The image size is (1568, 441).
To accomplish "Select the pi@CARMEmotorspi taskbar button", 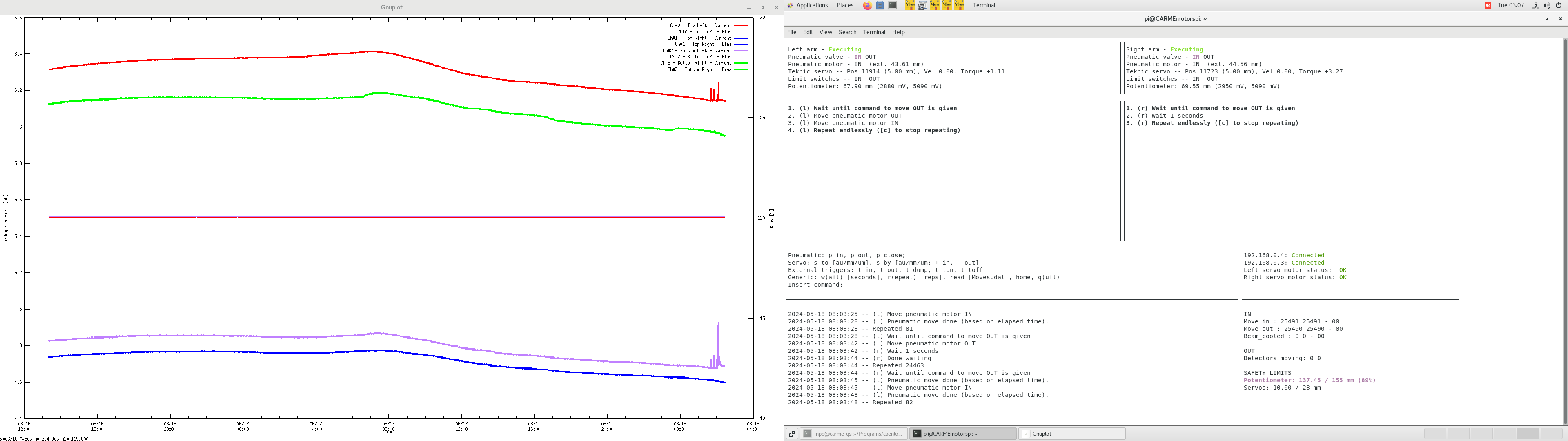I will point(962,434).
